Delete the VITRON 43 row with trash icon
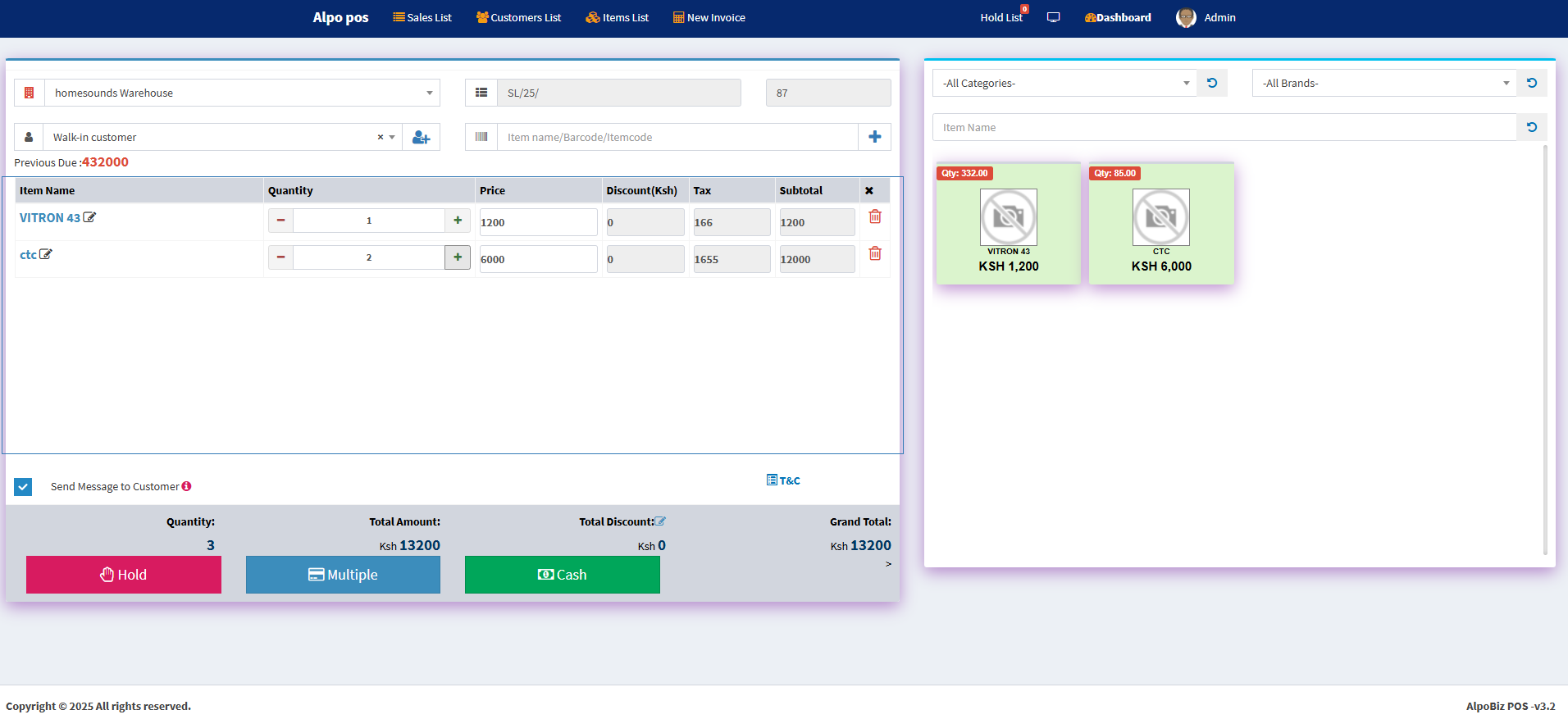The height and width of the screenshot is (719, 1568). point(875,217)
